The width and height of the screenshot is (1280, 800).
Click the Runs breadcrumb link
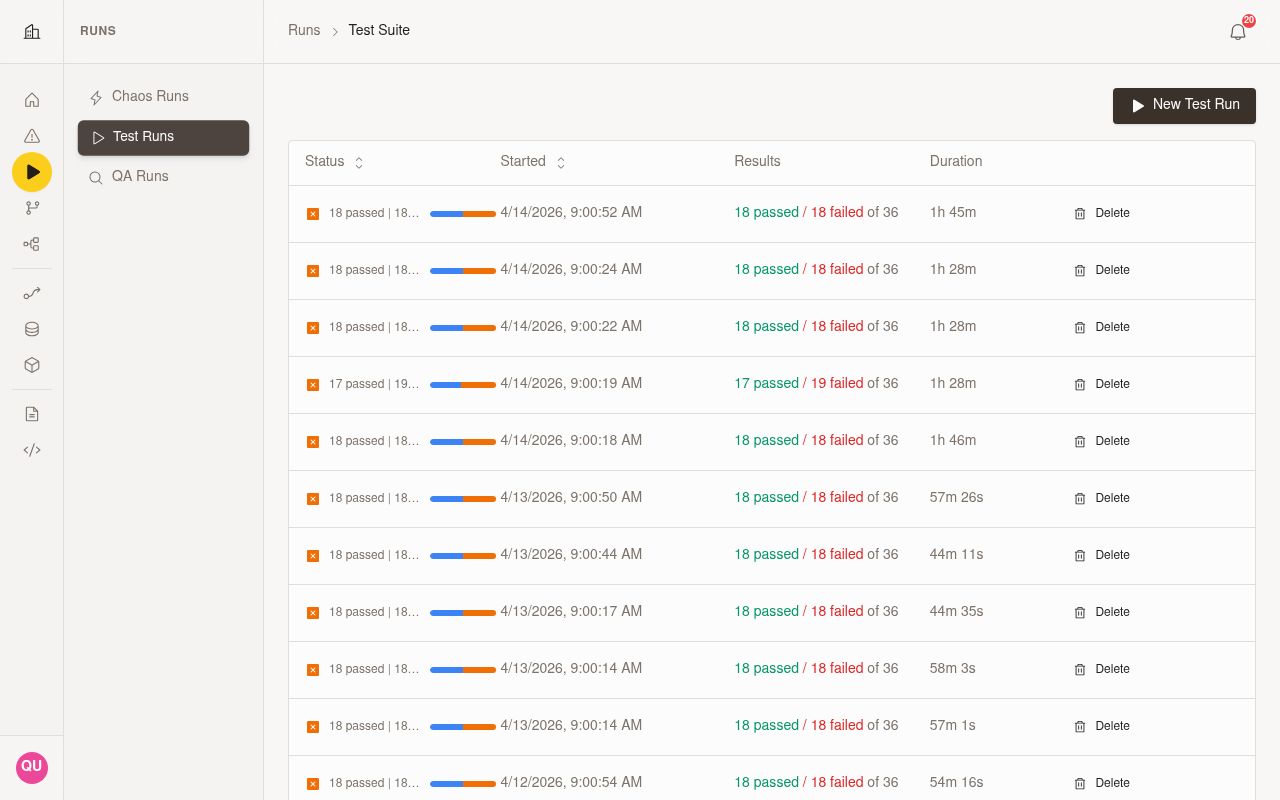point(304,30)
